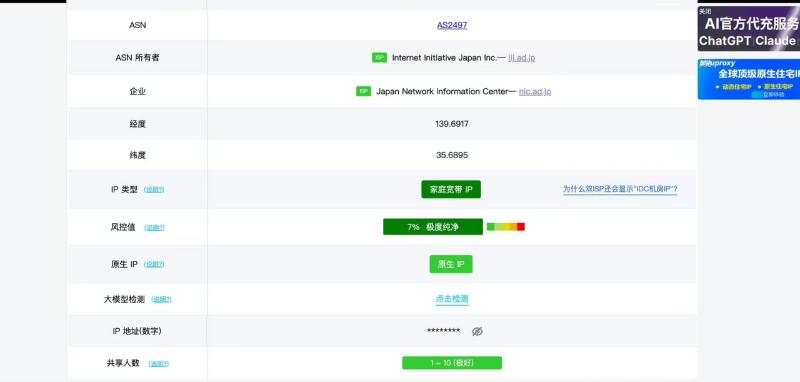Screen dimensions: 800x382
Task: Open the nic.ad.jp link
Action: pos(535,91)
